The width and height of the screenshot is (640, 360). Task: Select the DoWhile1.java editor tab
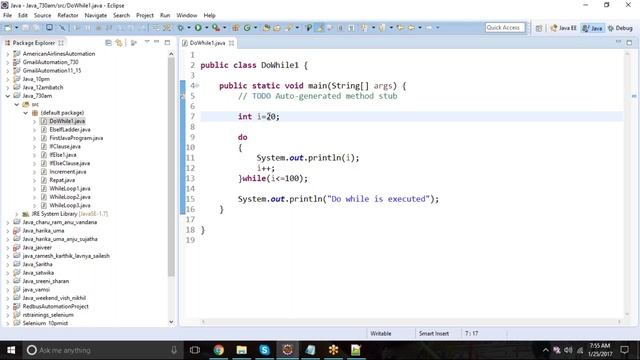point(207,43)
